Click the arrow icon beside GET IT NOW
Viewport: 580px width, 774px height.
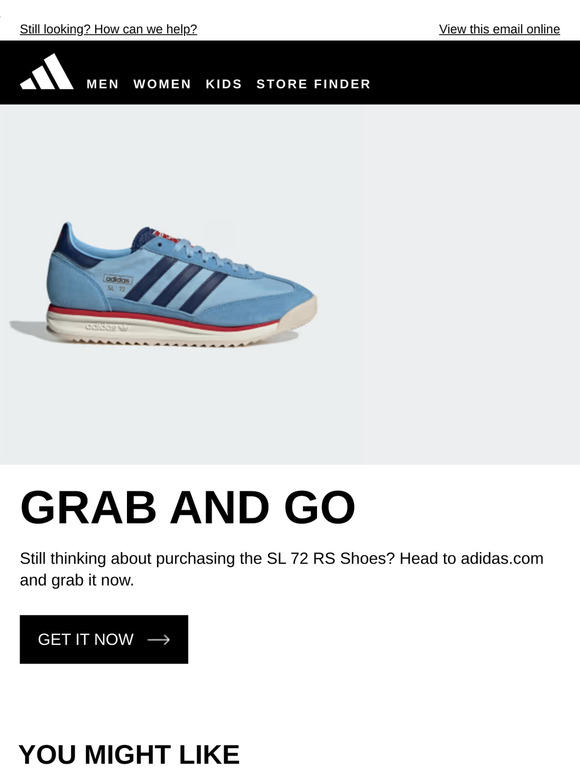158,640
